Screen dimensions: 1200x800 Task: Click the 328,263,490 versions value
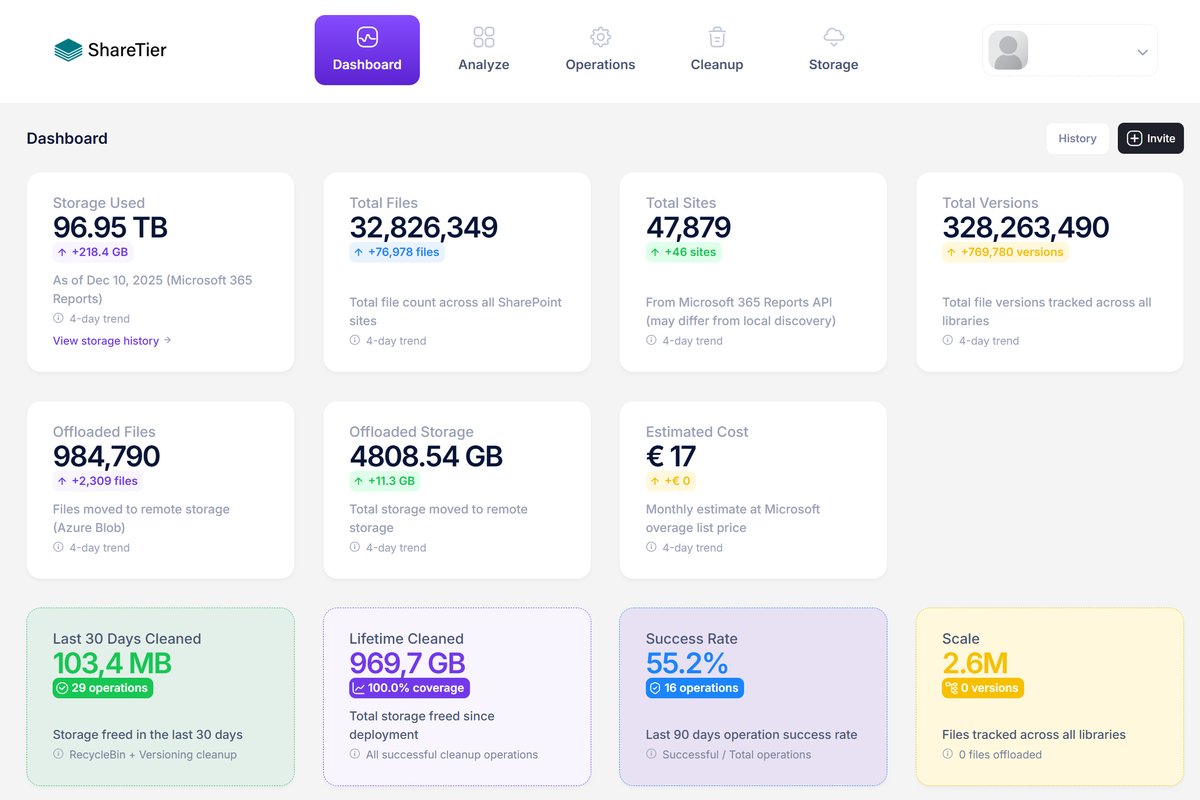pyautogui.click(x=1026, y=228)
